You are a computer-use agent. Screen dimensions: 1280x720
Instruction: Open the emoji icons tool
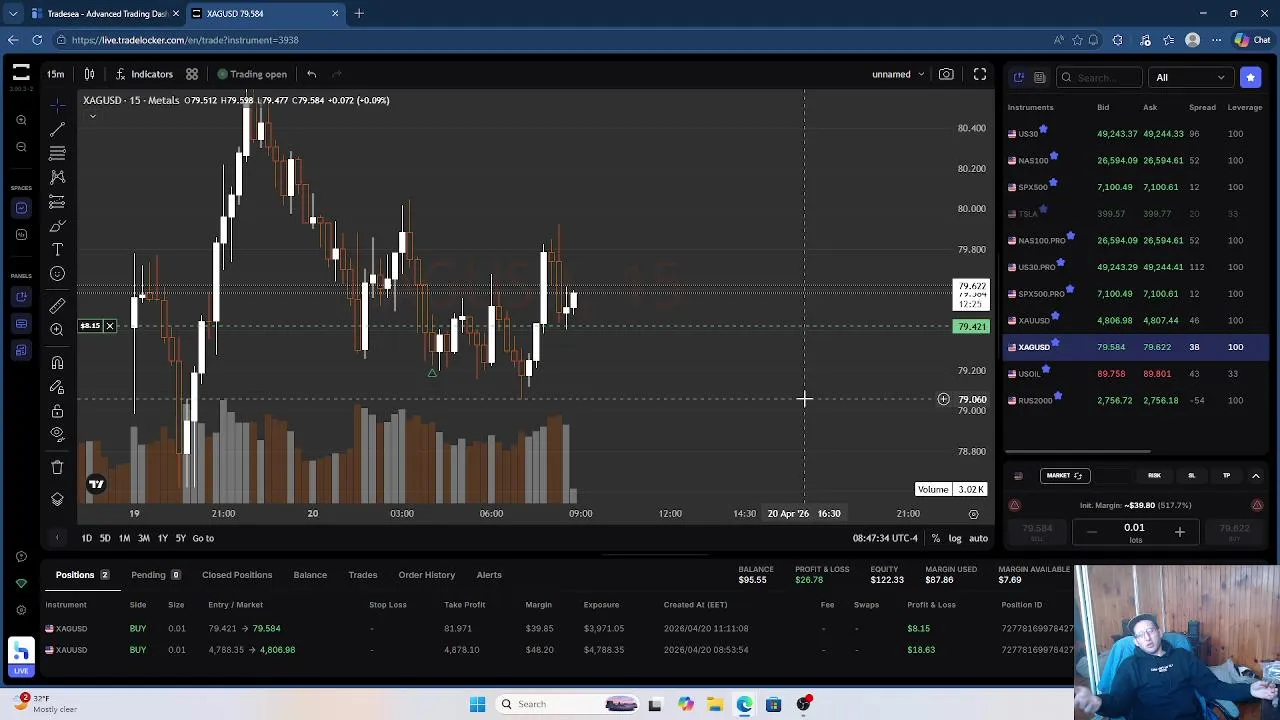pyautogui.click(x=57, y=274)
